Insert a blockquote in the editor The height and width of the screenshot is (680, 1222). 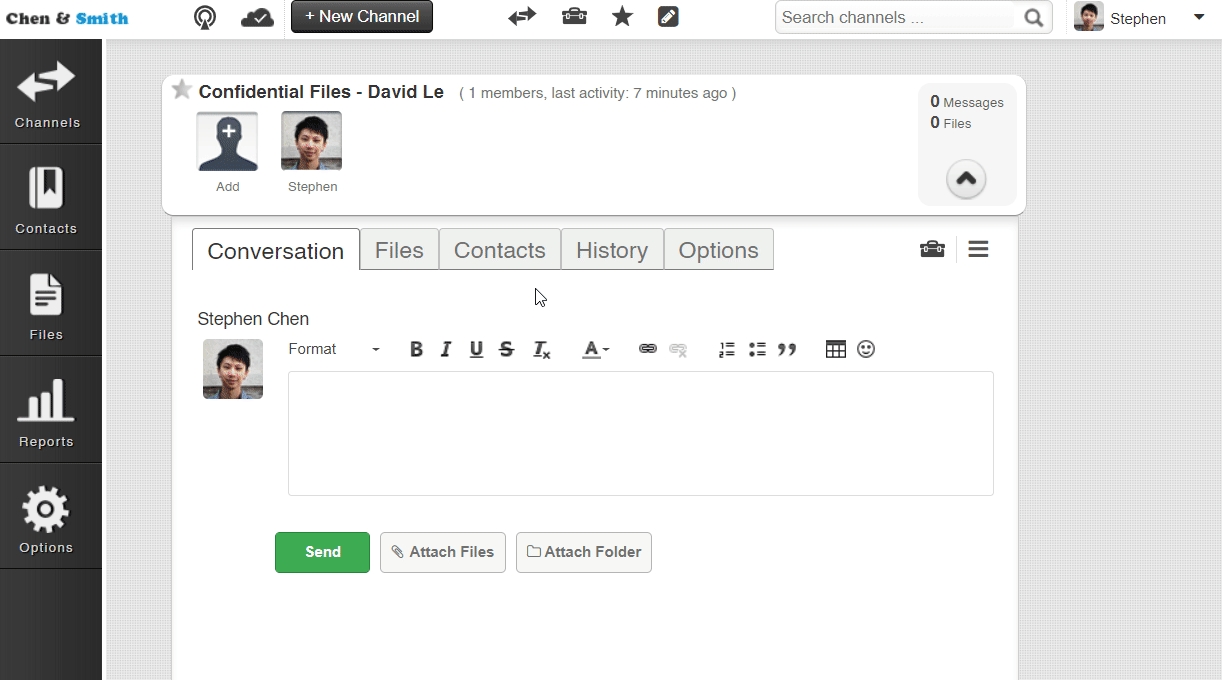(787, 348)
